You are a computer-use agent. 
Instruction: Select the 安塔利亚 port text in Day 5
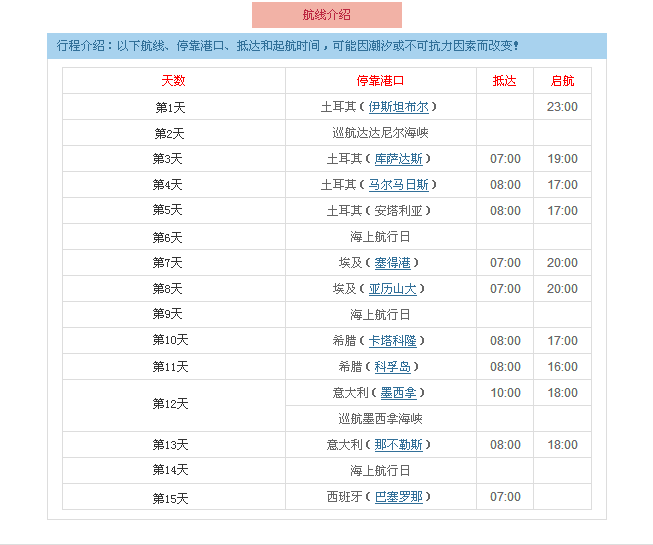tap(399, 211)
